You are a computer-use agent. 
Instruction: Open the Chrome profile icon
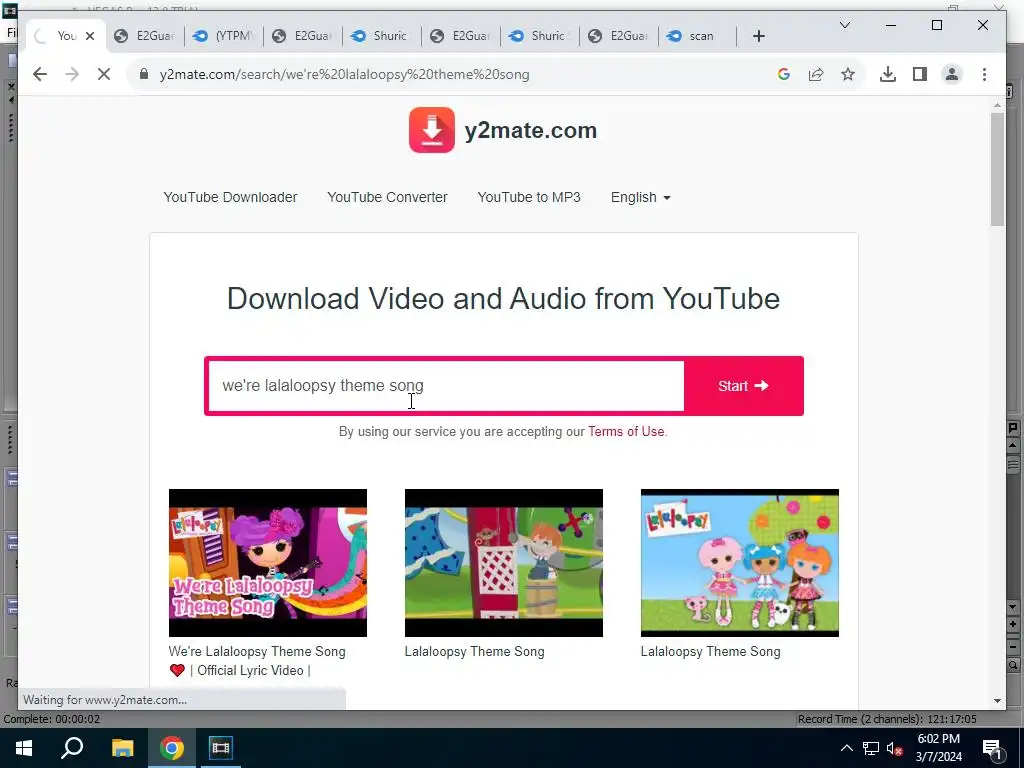[x=952, y=74]
